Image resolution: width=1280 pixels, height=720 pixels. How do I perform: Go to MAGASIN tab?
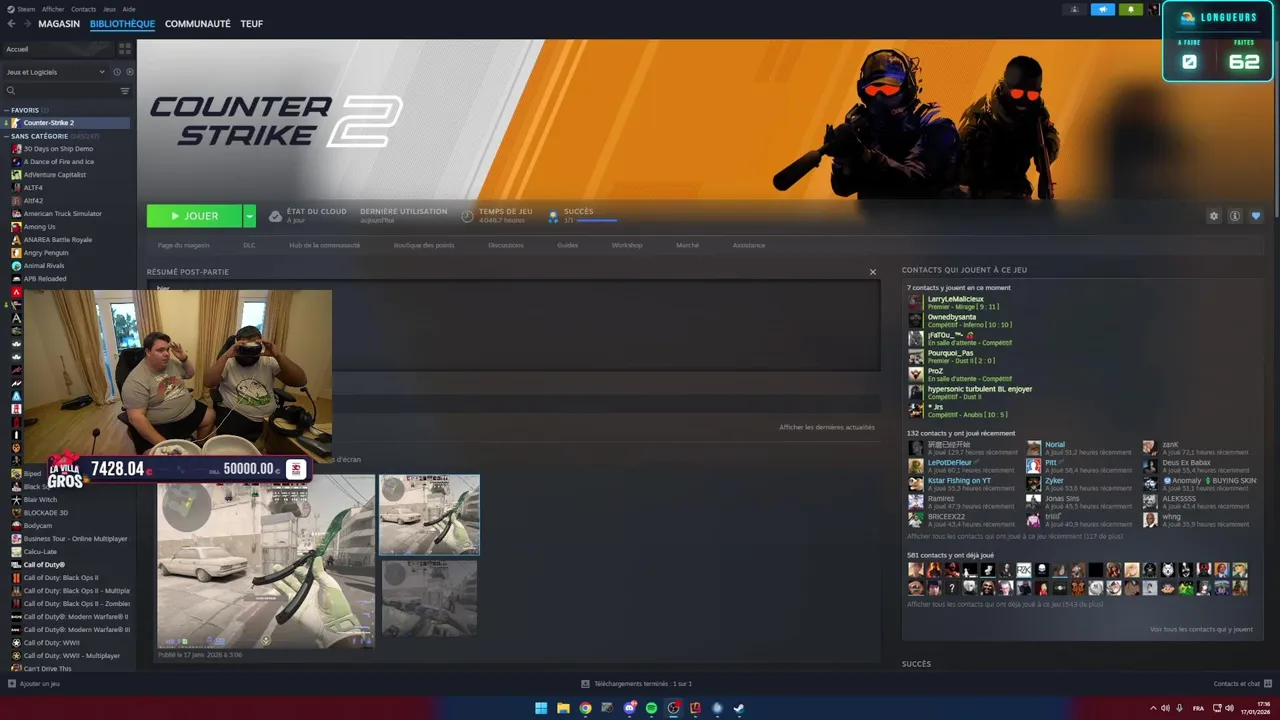tap(59, 24)
